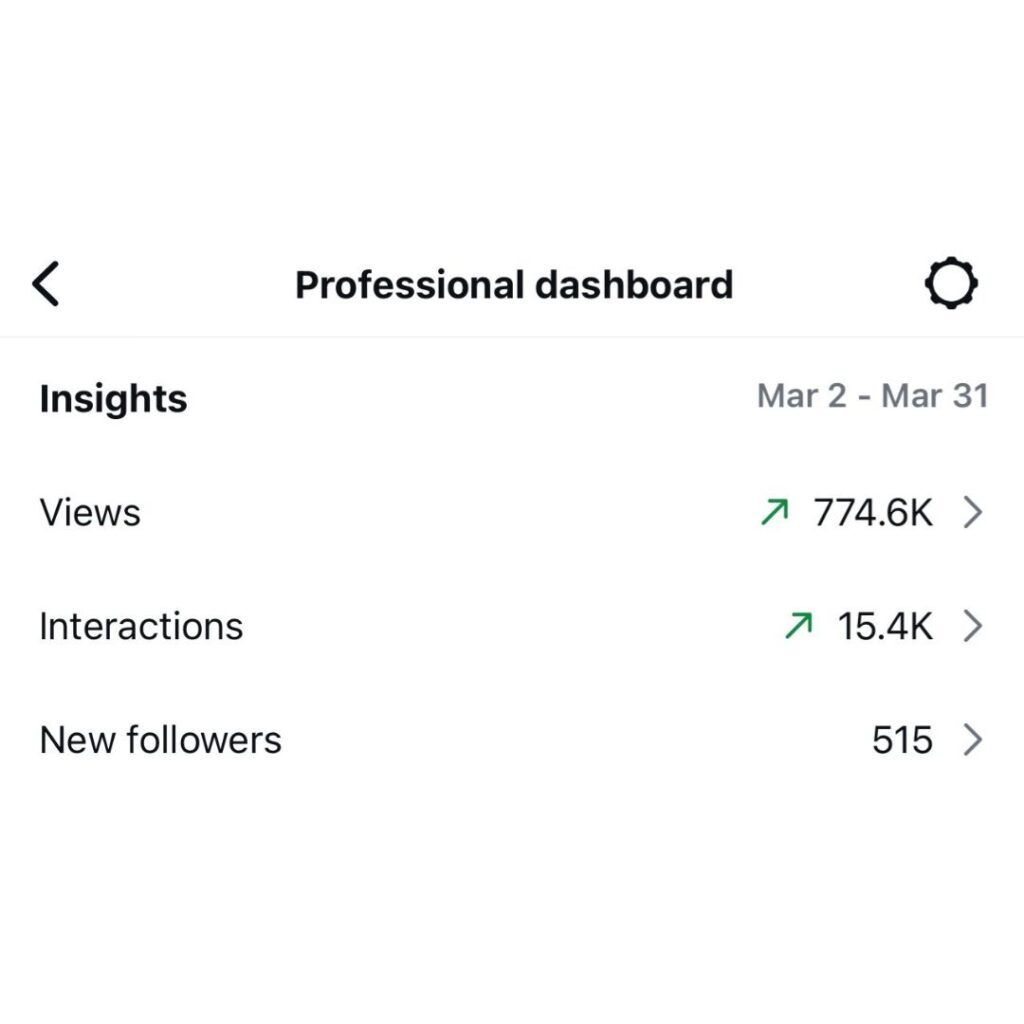Open the Interactions insights label

pos(141,627)
